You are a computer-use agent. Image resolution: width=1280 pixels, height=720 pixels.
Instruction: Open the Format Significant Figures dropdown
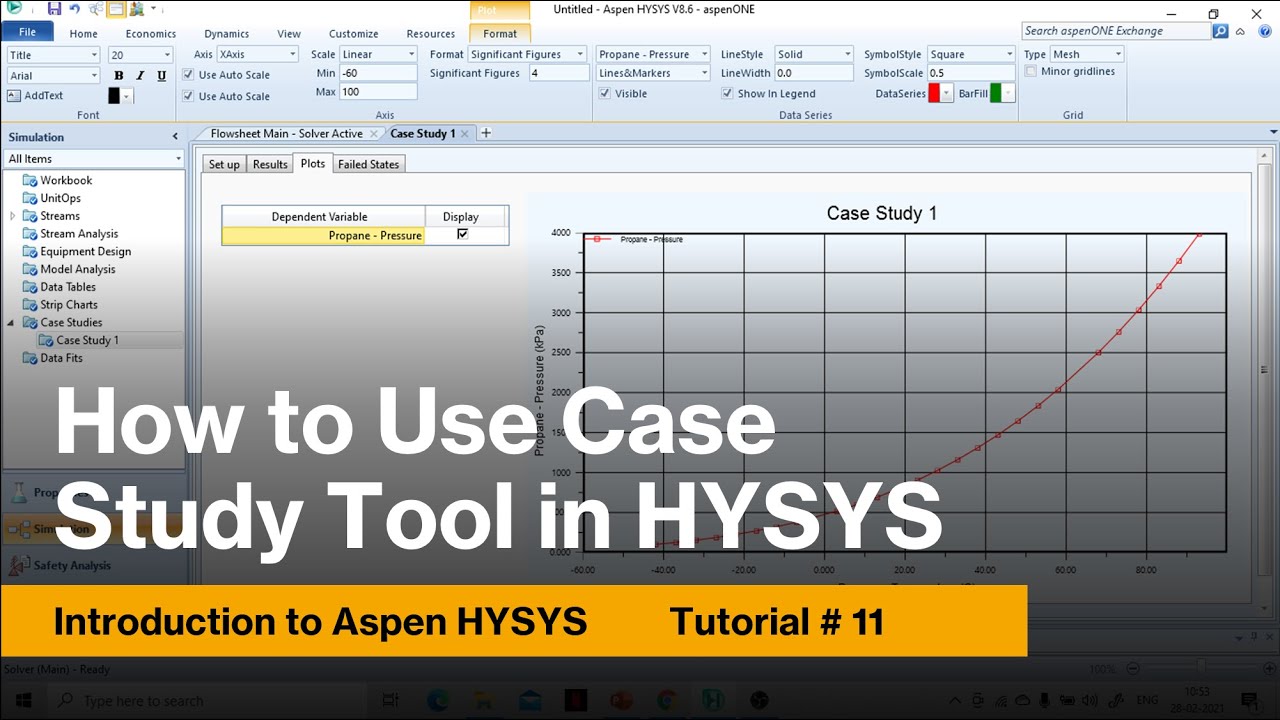click(581, 55)
